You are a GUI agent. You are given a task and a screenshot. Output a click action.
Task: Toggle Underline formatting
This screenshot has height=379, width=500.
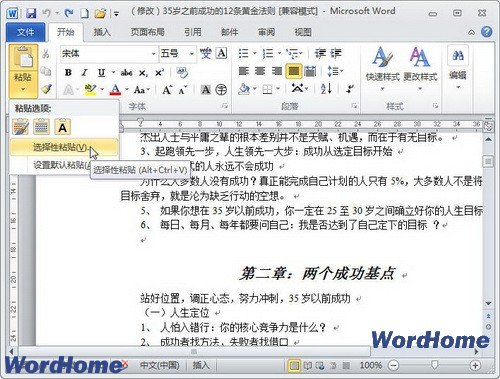coord(101,72)
